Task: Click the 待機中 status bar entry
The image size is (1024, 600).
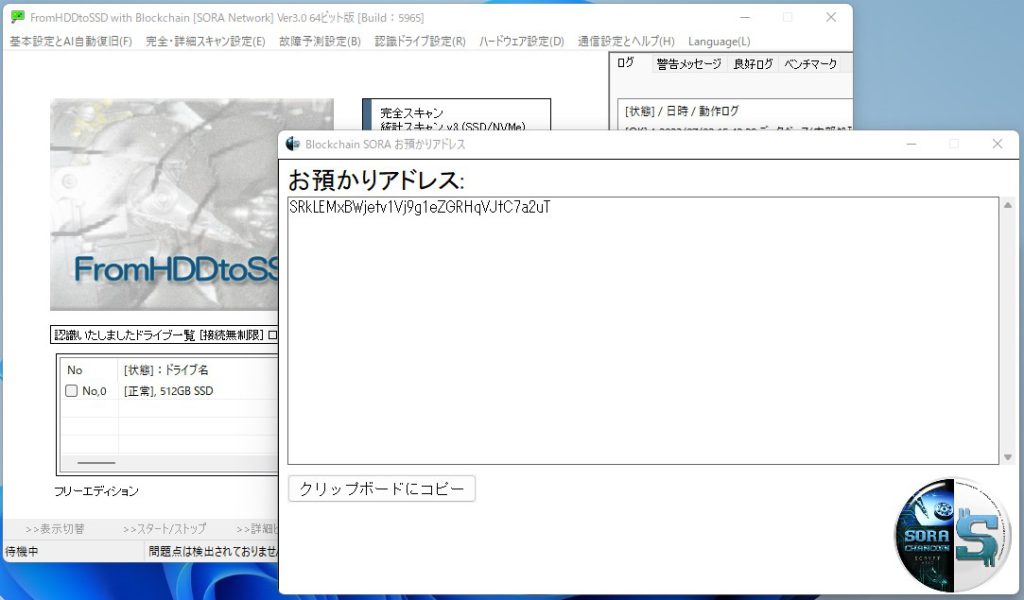Action: click(x=22, y=551)
